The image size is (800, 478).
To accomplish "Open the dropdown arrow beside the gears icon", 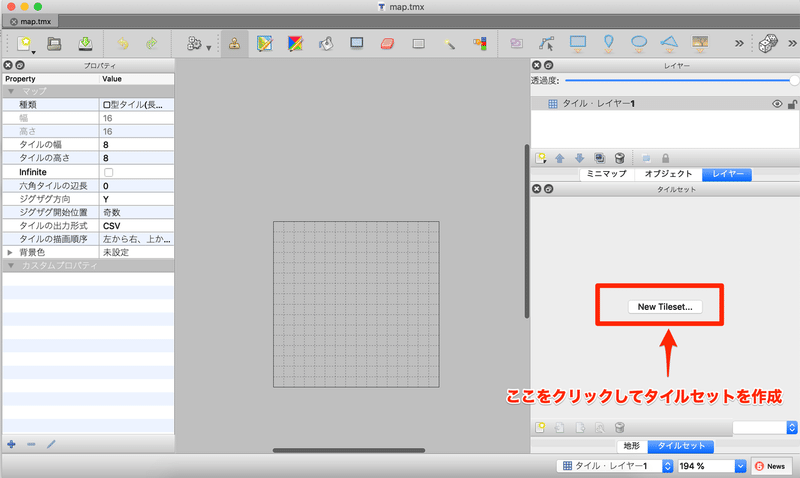I will (x=209, y=48).
